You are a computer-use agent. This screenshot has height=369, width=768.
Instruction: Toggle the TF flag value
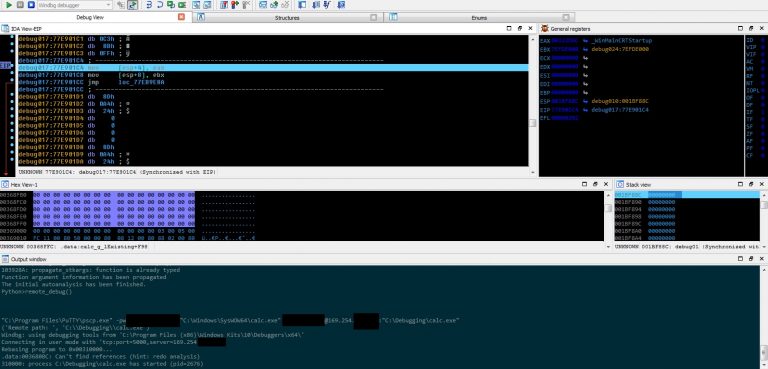(x=762, y=119)
